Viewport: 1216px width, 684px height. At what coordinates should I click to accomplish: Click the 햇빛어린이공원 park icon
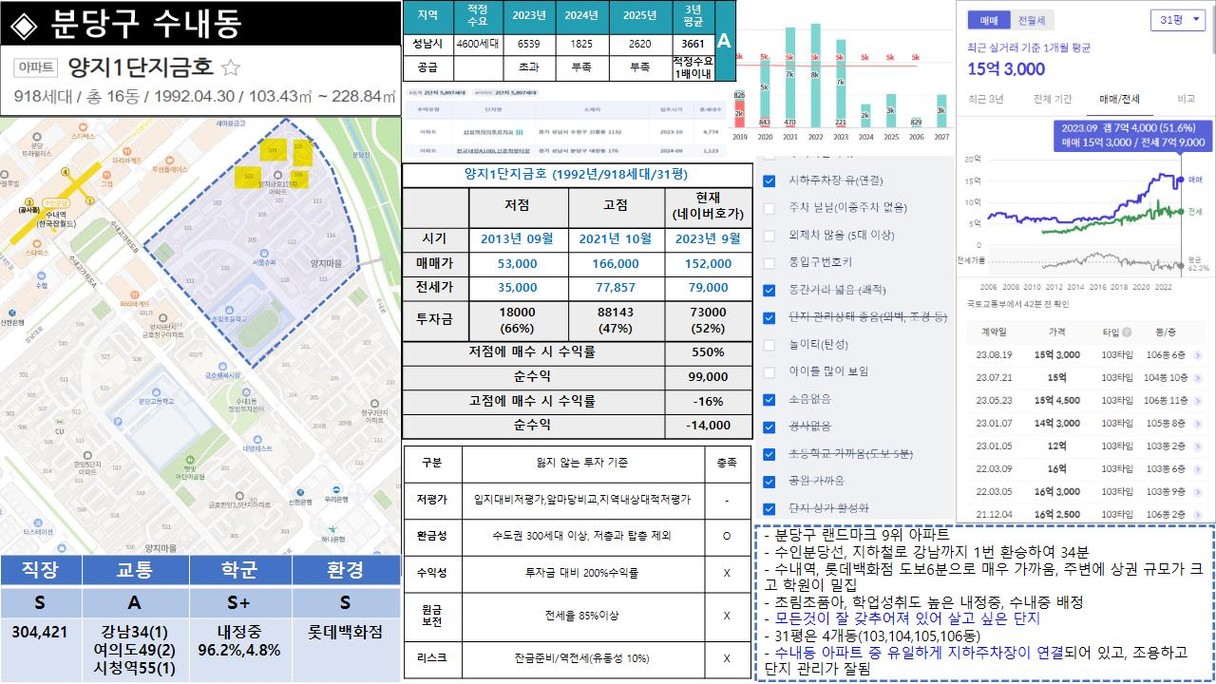pos(189,459)
